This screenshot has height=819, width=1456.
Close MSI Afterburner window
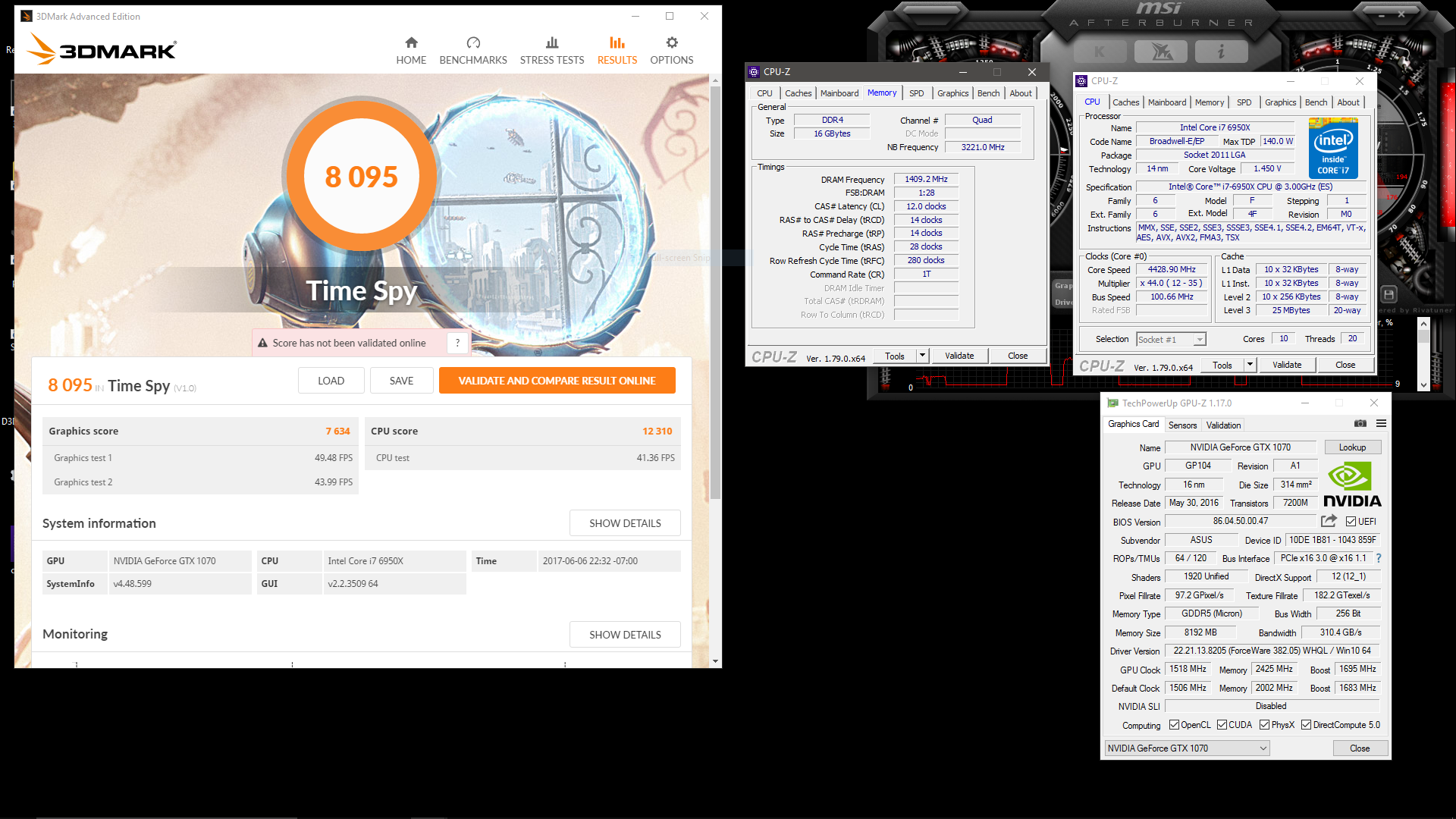pos(1401,14)
